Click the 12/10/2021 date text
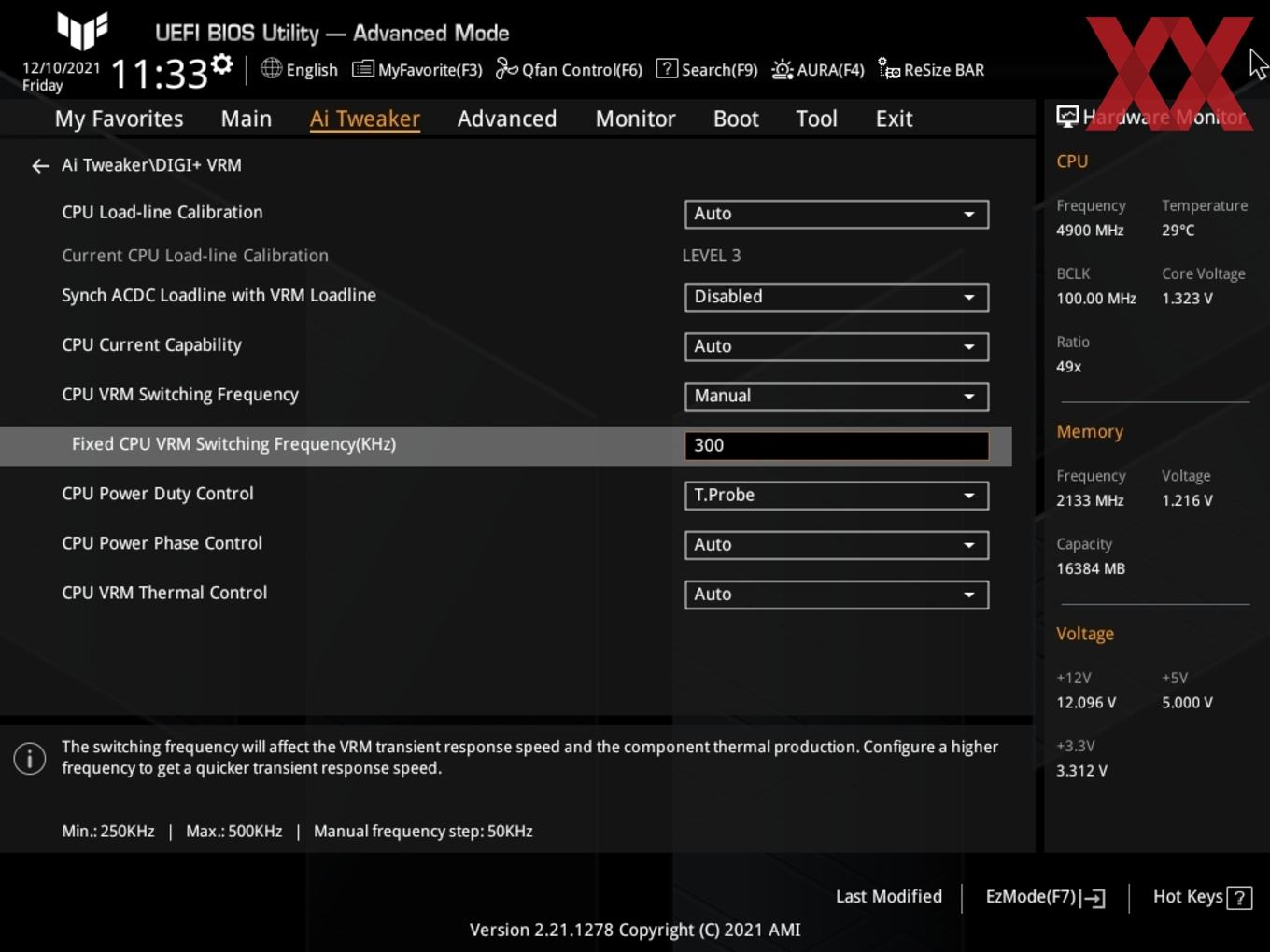 coord(61,67)
